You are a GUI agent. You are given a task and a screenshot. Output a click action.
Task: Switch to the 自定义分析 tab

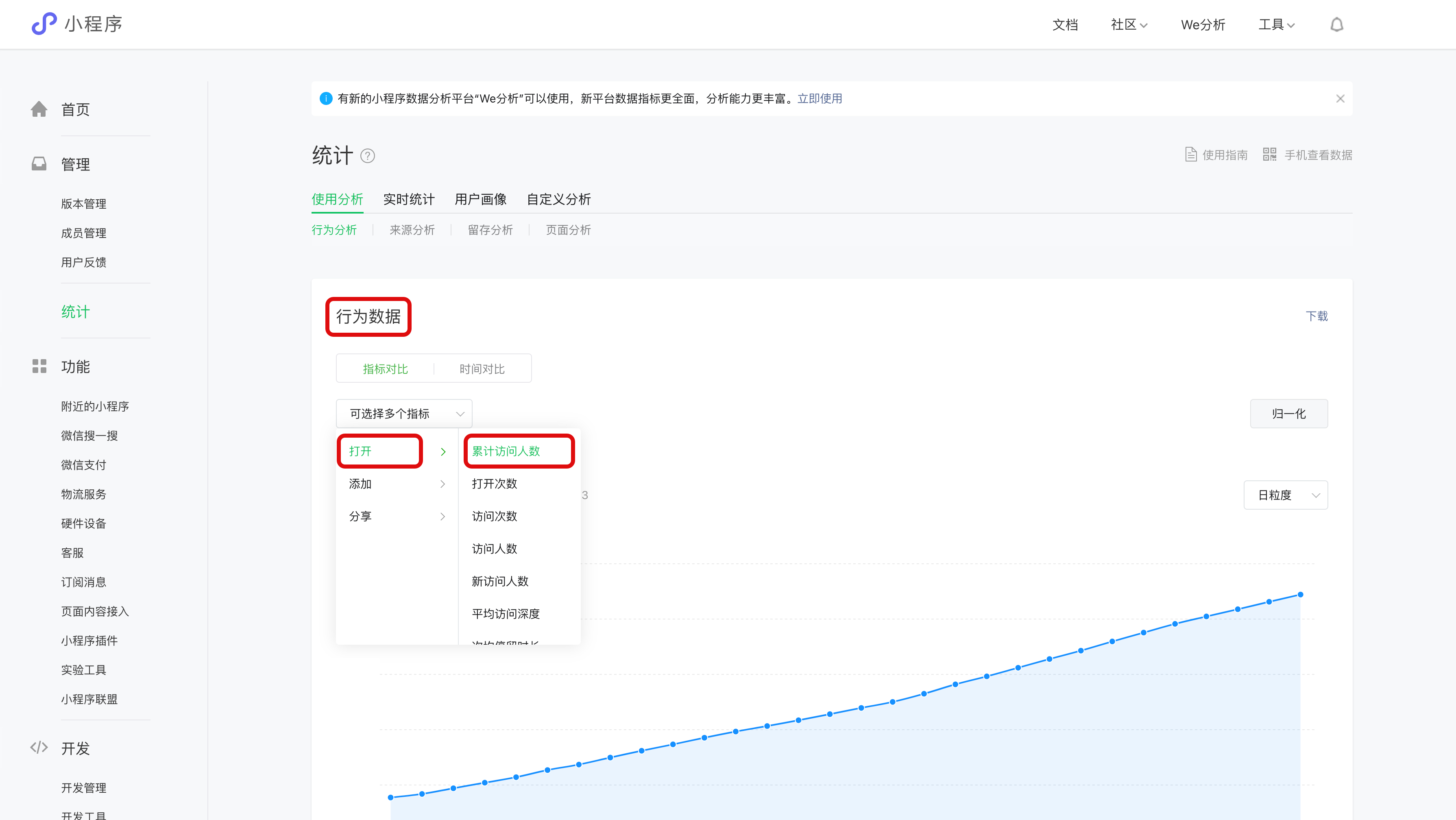pos(558,199)
